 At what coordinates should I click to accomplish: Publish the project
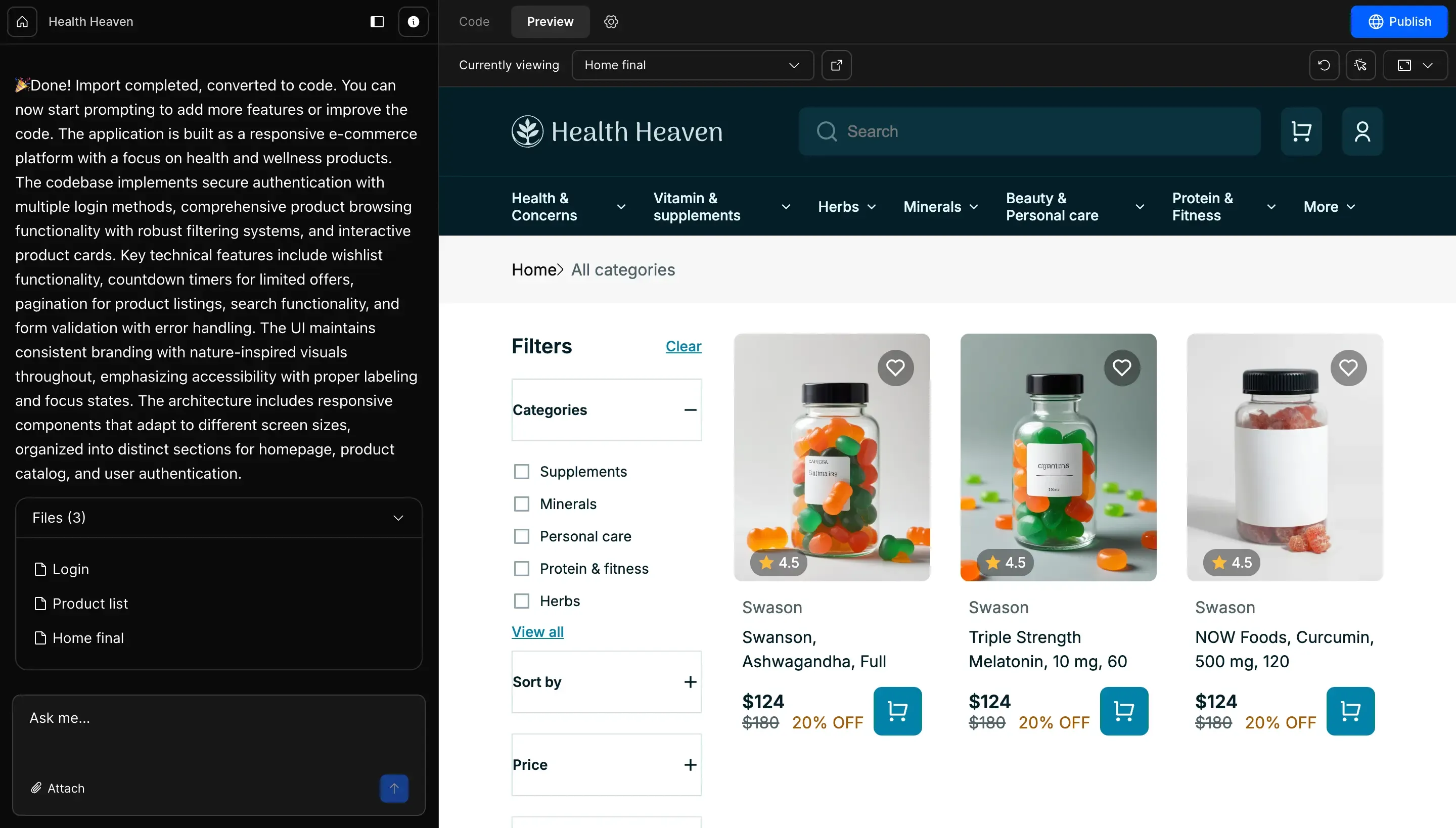tap(1398, 22)
